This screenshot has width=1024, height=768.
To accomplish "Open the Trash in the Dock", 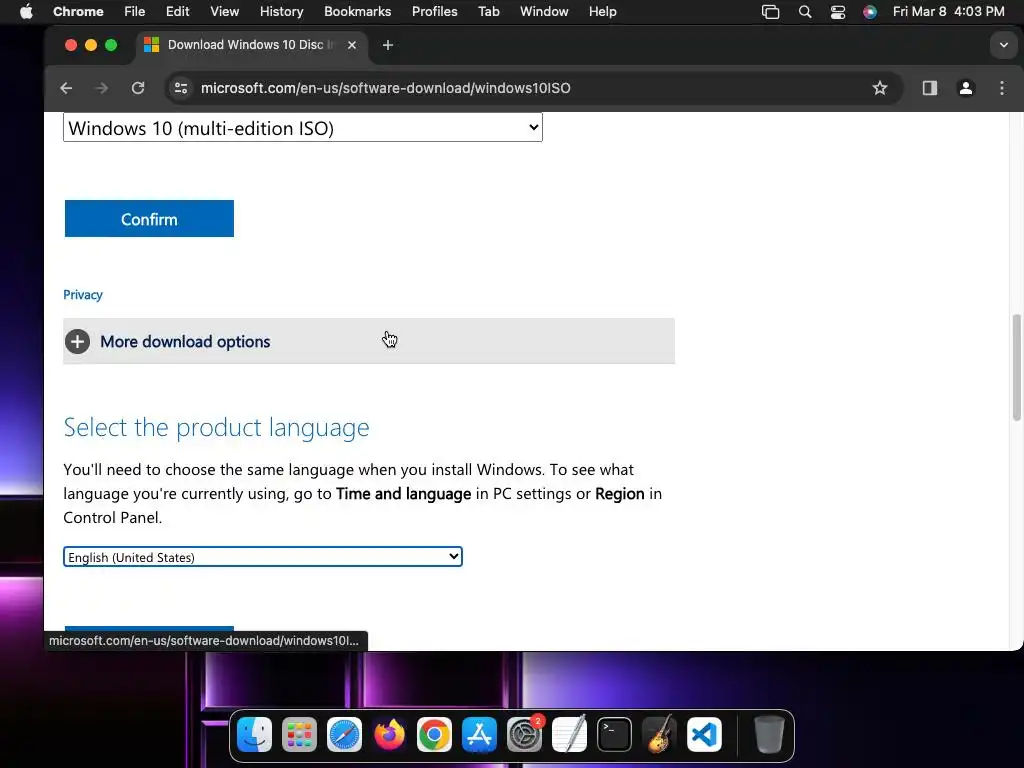I will pos(769,735).
